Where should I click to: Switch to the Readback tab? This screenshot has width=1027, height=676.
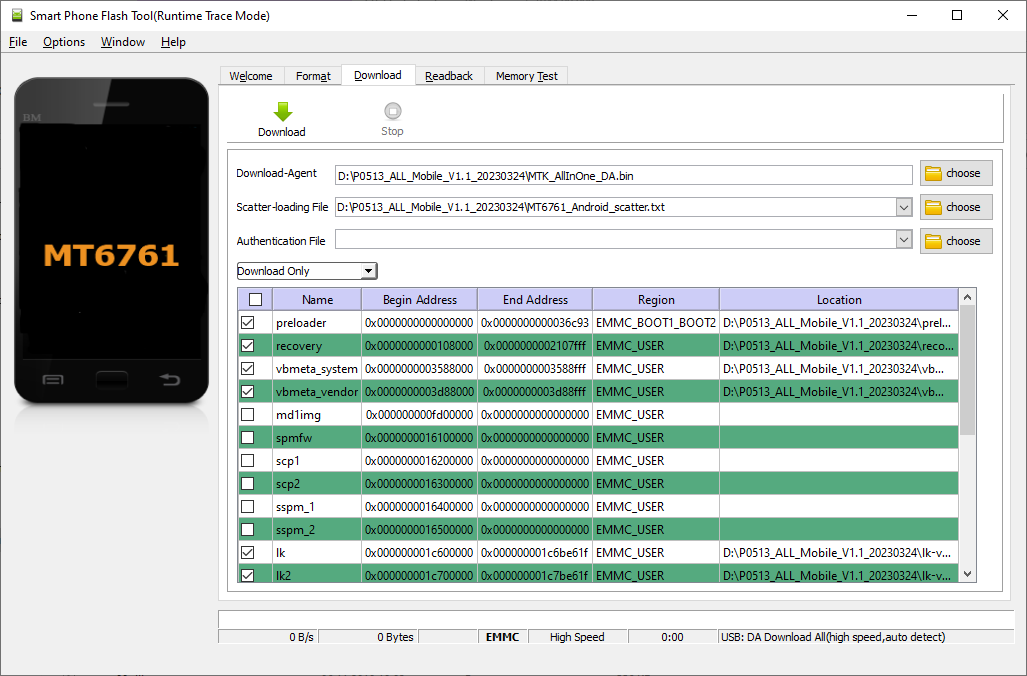pos(448,76)
